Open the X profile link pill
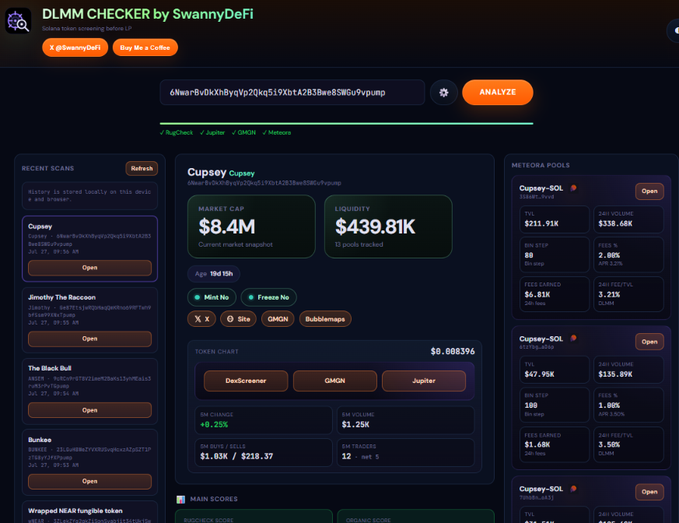679x523 pixels. [202, 319]
